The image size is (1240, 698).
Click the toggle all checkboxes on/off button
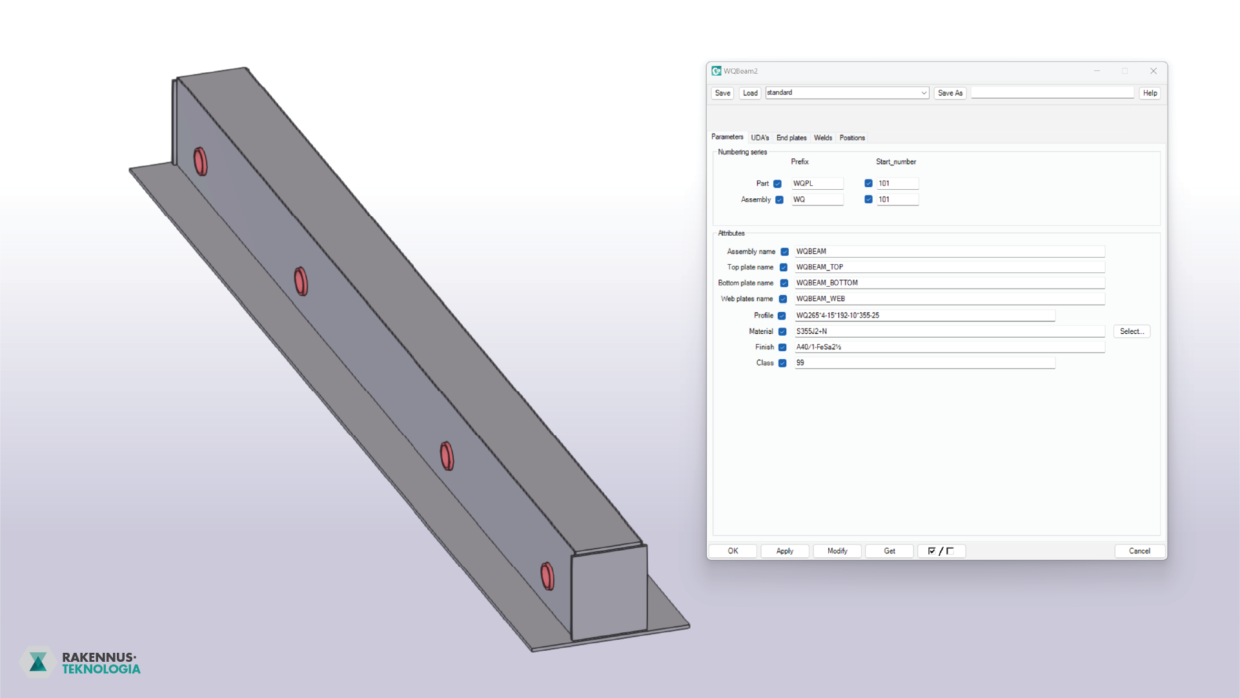(941, 551)
